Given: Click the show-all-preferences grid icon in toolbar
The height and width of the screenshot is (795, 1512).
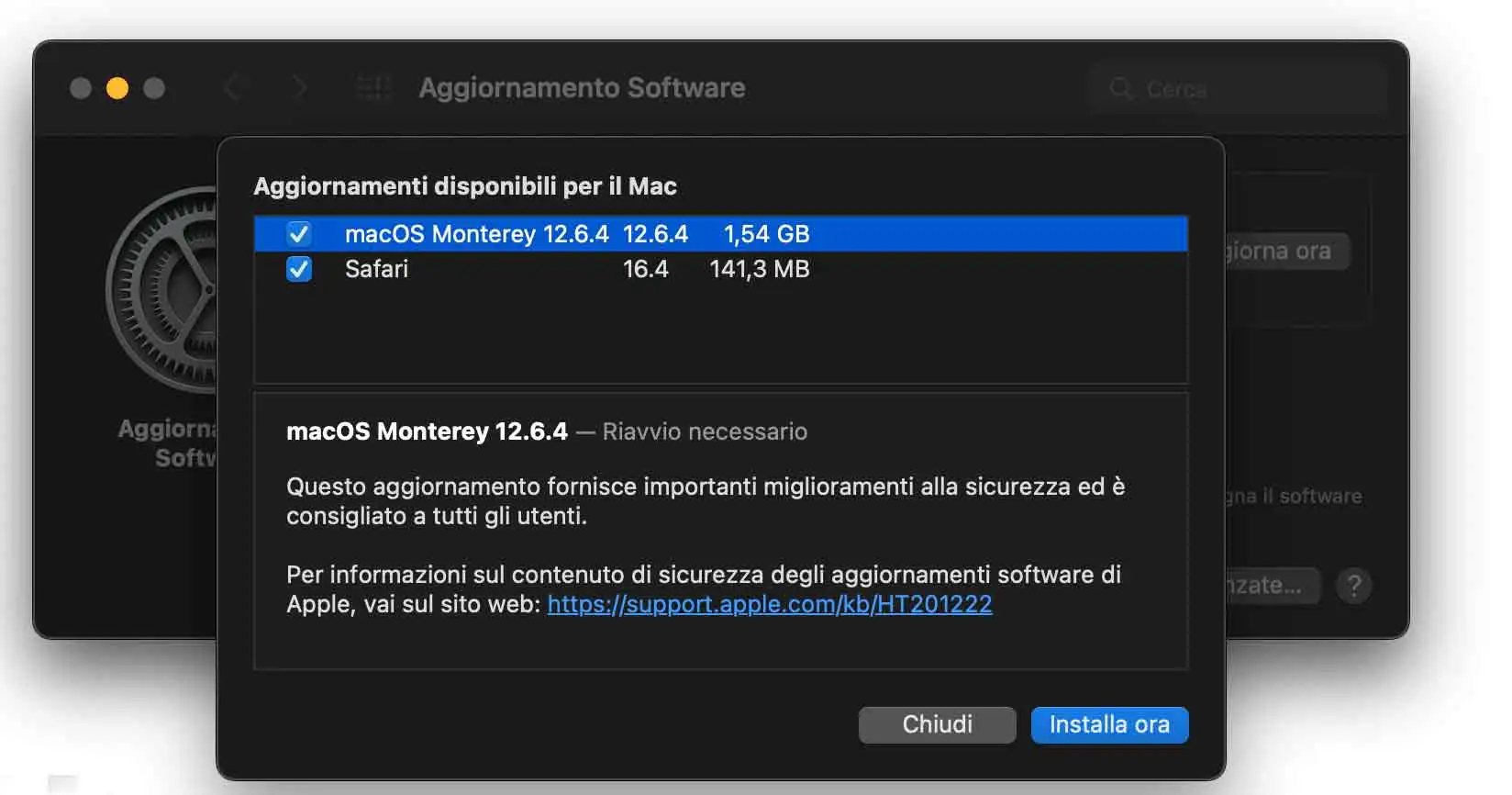Looking at the screenshot, I should [372, 87].
